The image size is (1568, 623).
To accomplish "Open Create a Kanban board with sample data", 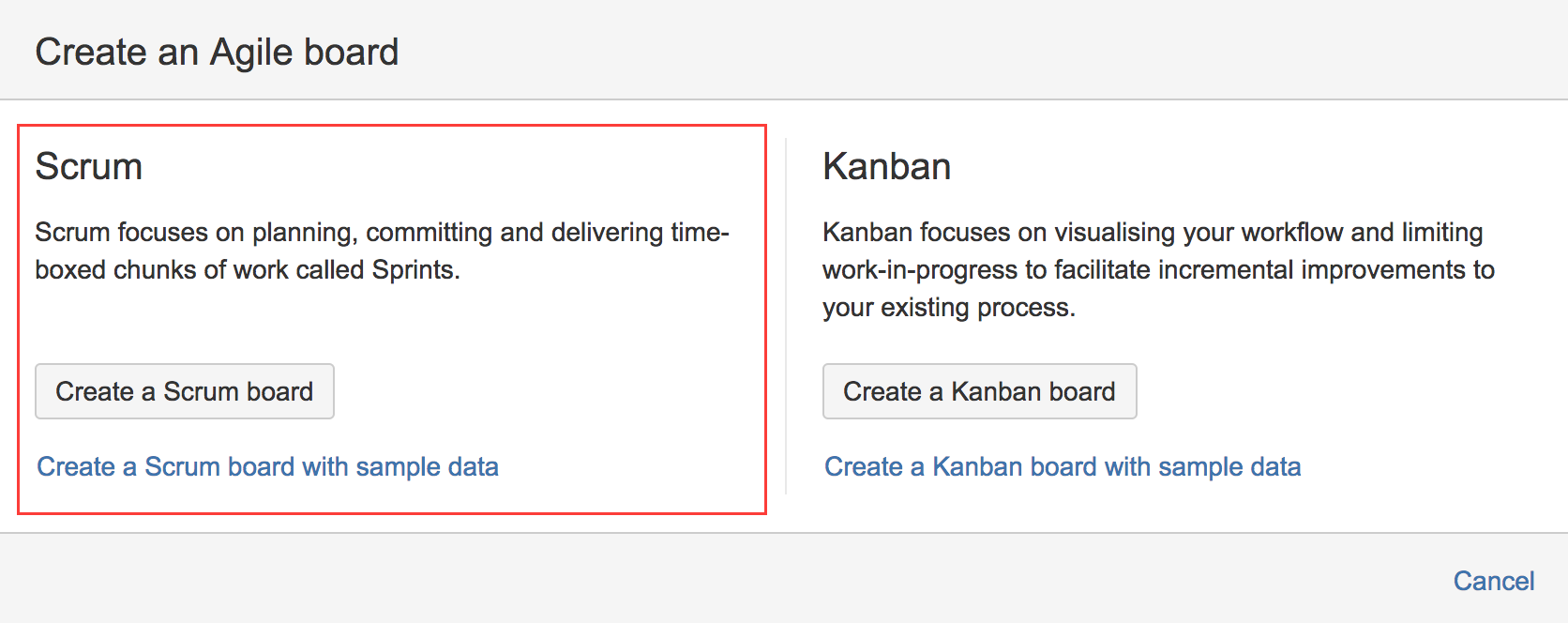I will coord(1063,466).
